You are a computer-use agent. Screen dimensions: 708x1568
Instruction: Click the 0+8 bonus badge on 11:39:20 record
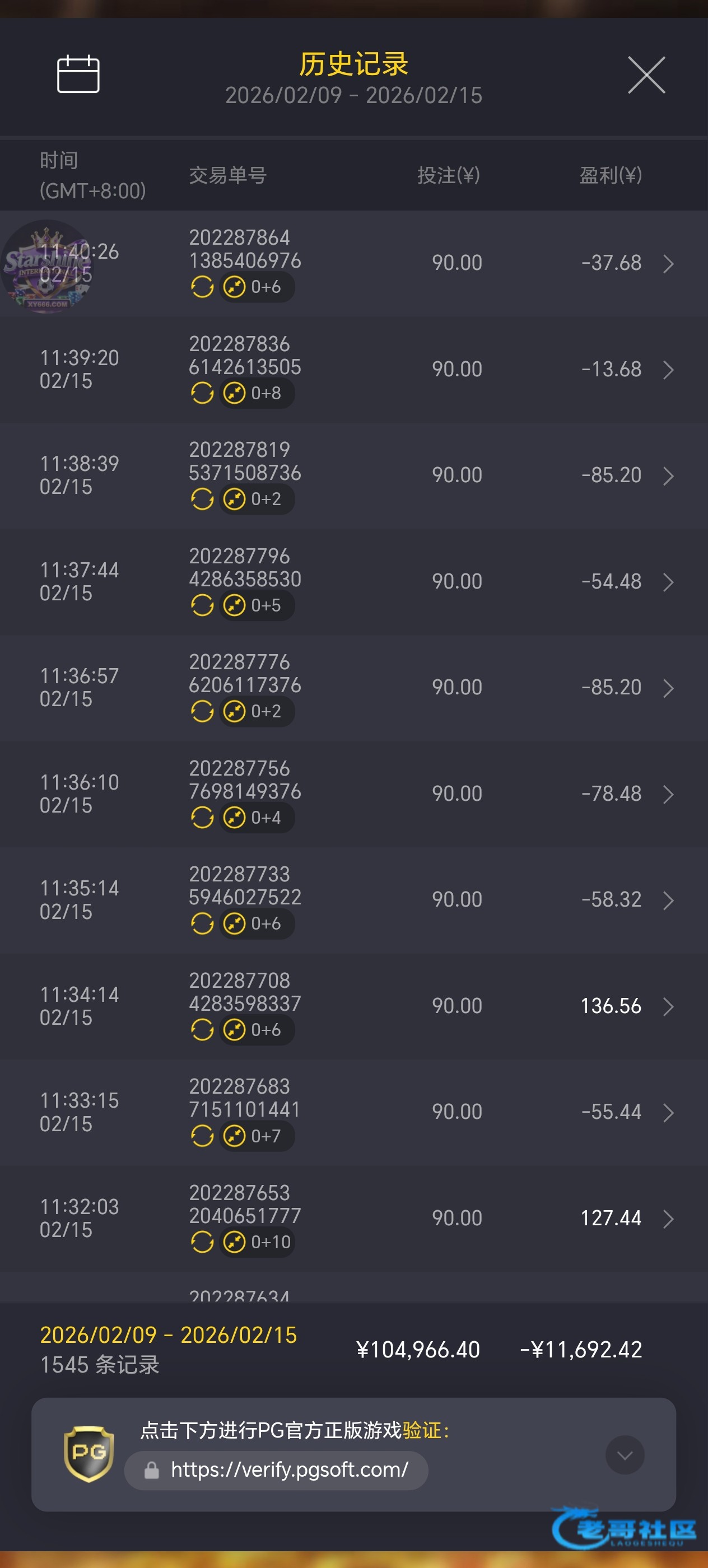(x=257, y=393)
